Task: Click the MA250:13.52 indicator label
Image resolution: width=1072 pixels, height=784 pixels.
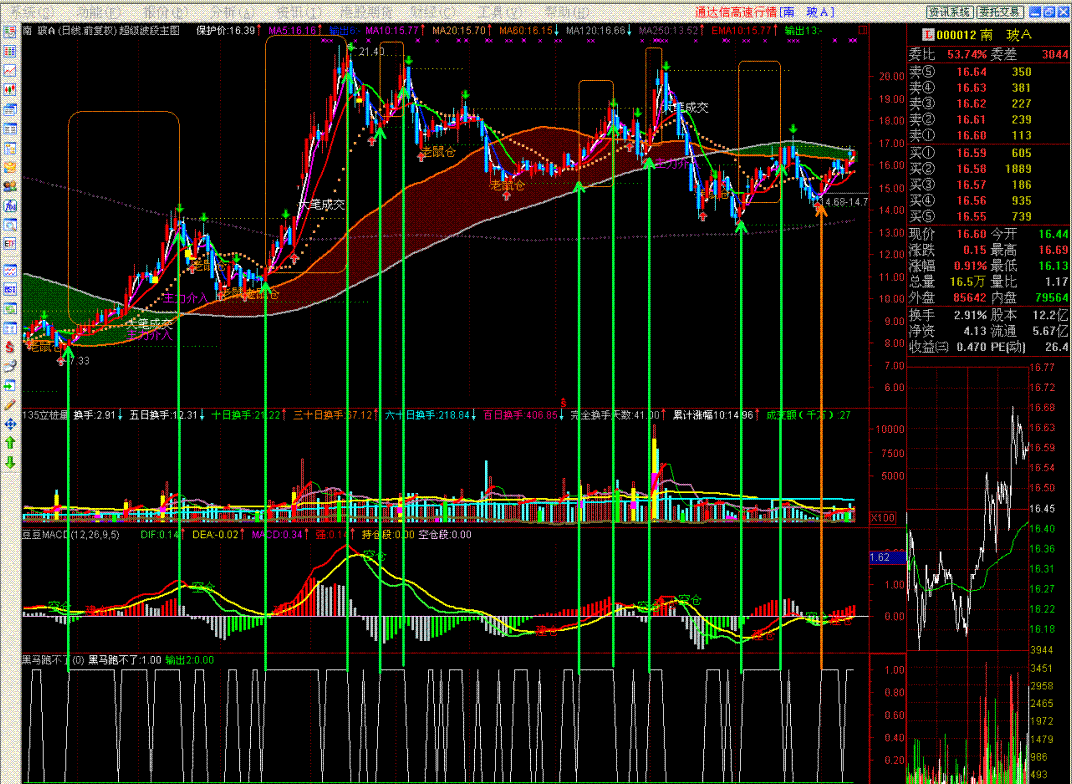Action: (669, 31)
